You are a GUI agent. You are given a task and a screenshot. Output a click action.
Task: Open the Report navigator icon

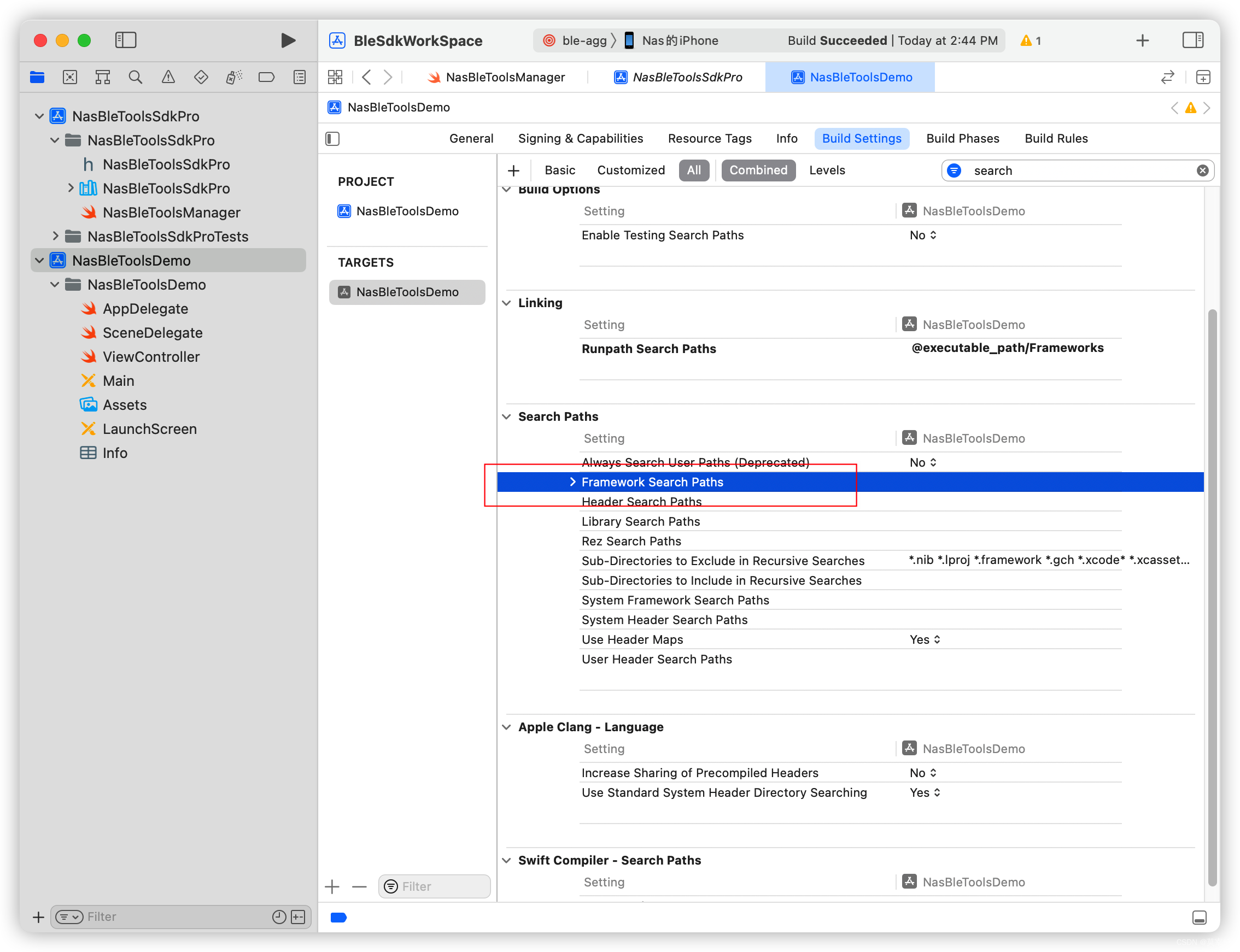click(300, 77)
